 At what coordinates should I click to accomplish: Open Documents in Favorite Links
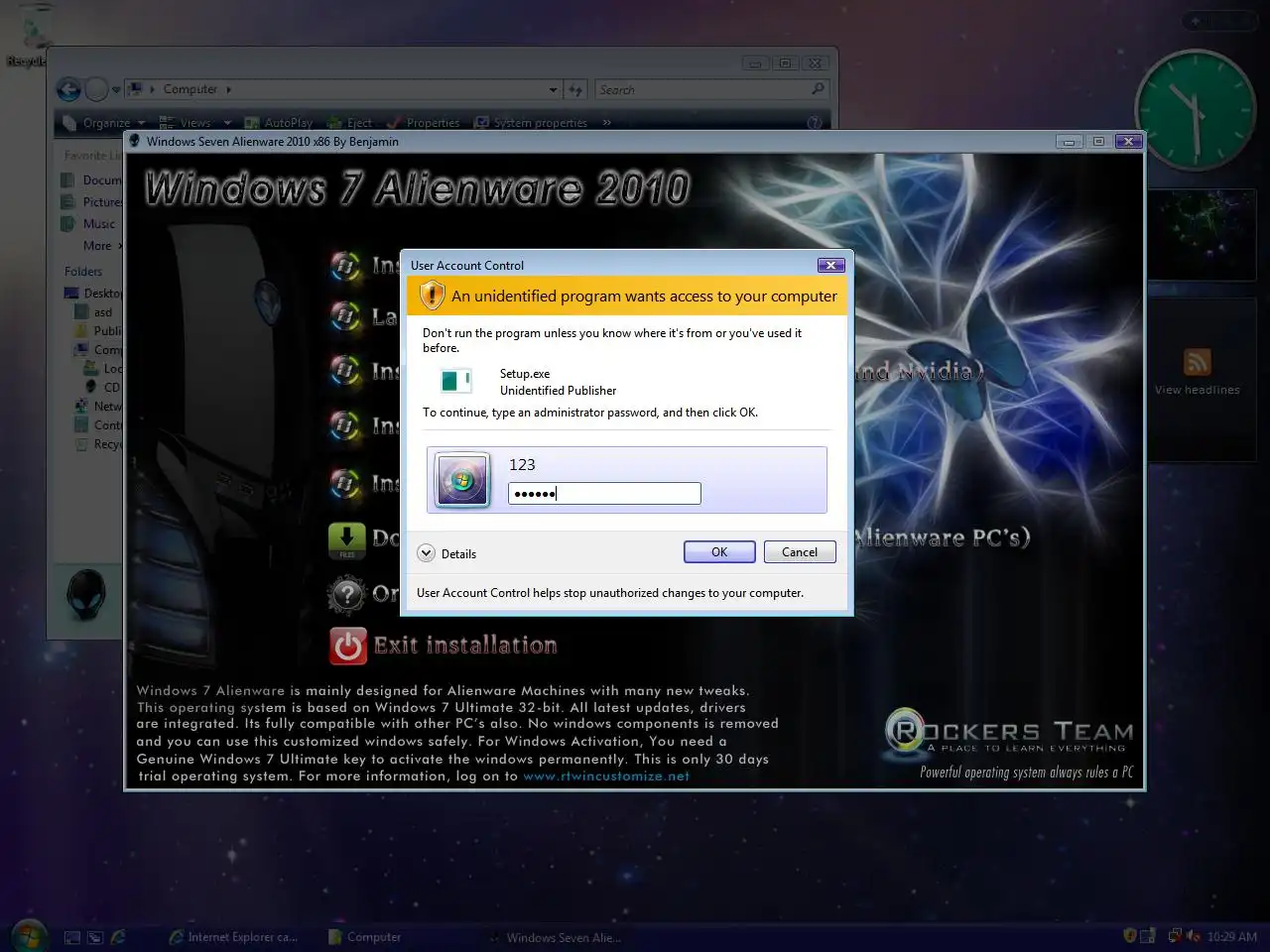pyautogui.click(x=91, y=180)
